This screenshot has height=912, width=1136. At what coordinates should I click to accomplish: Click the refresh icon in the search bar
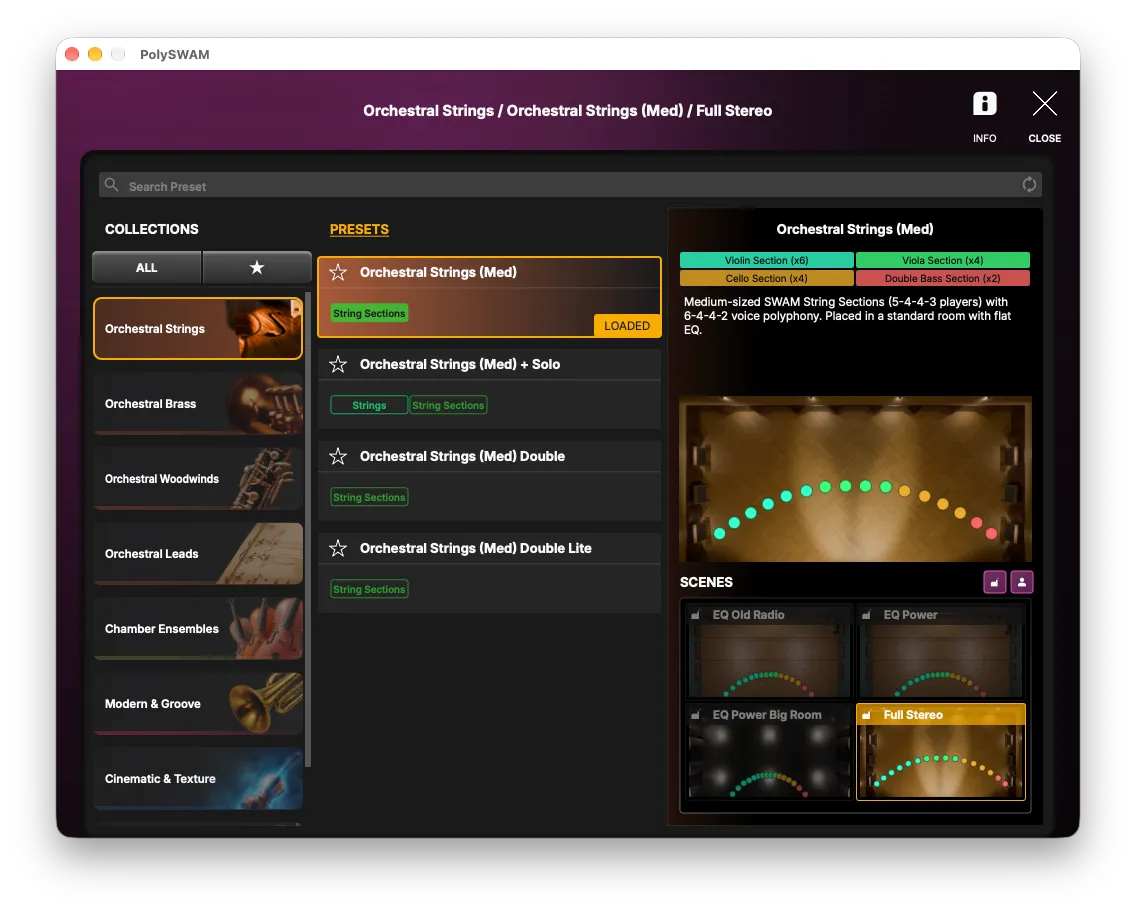point(1029,185)
